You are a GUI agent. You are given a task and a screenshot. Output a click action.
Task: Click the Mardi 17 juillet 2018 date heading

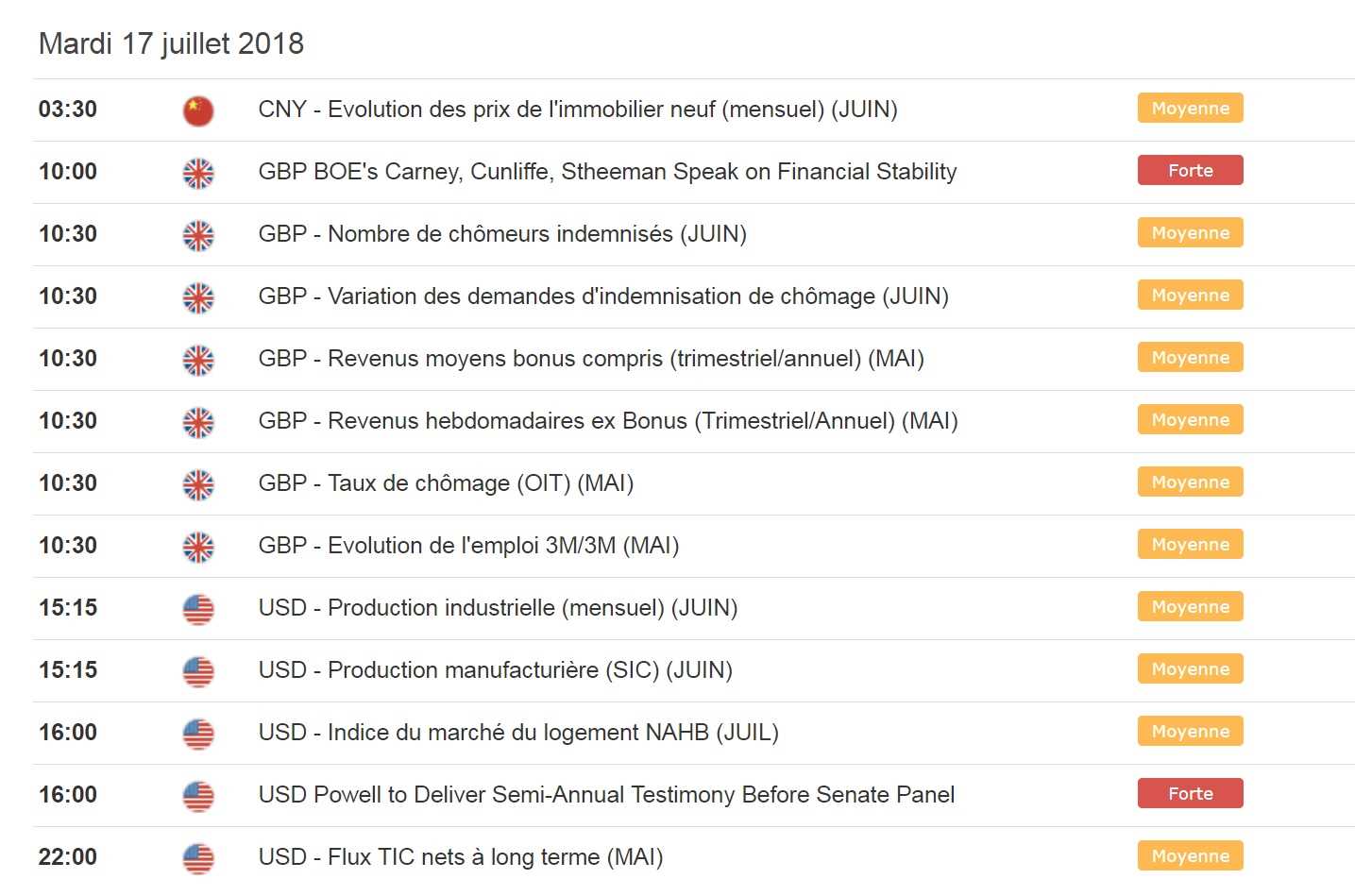coord(171,43)
